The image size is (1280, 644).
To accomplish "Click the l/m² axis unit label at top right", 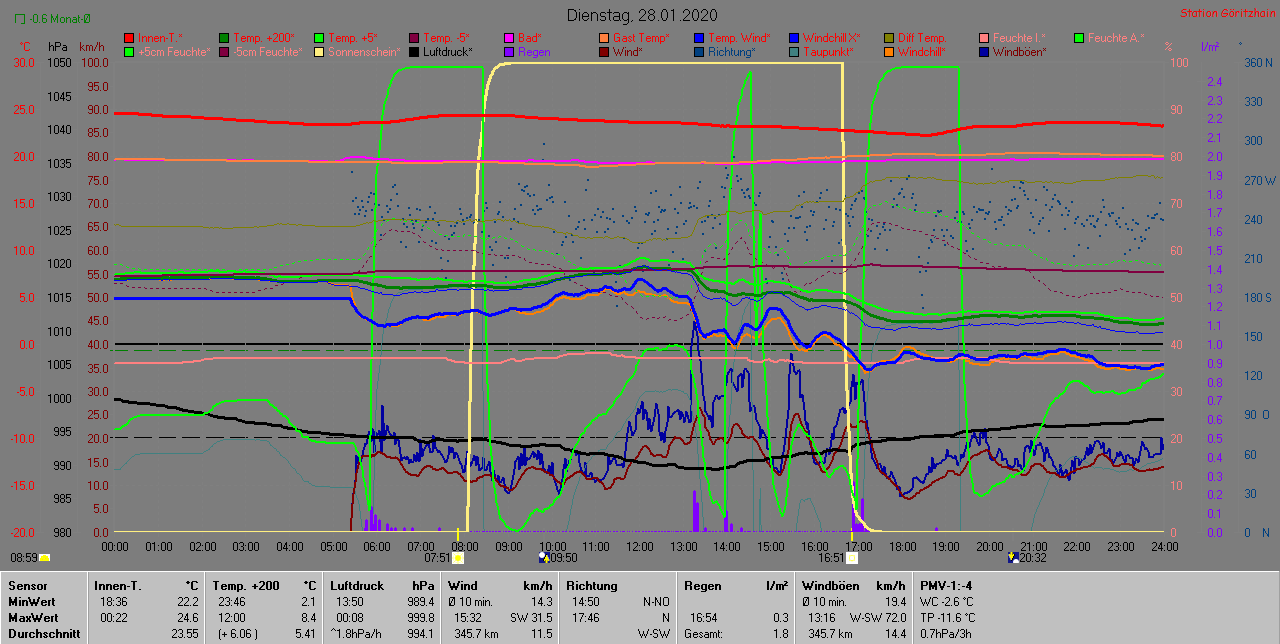I will coord(1209,47).
